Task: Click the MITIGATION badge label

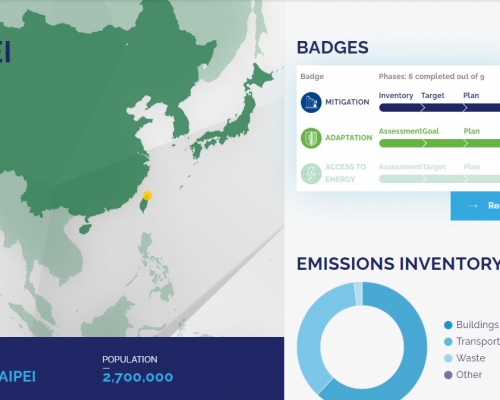Action: click(x=347, y=102)
